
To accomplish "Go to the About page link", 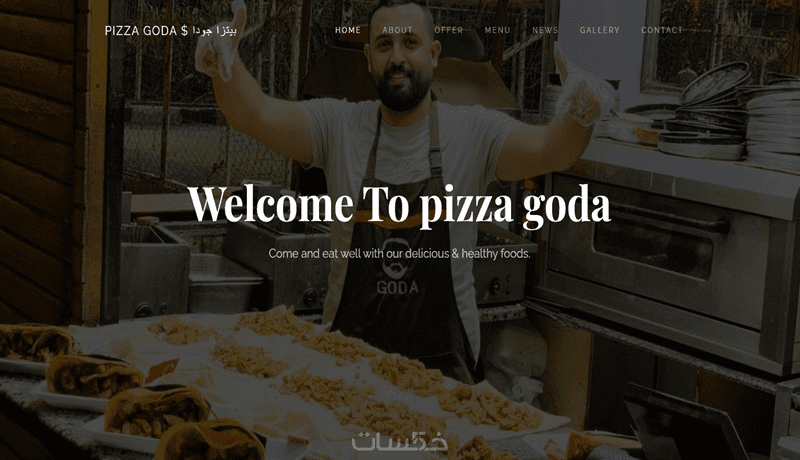I will coord(397,30).
